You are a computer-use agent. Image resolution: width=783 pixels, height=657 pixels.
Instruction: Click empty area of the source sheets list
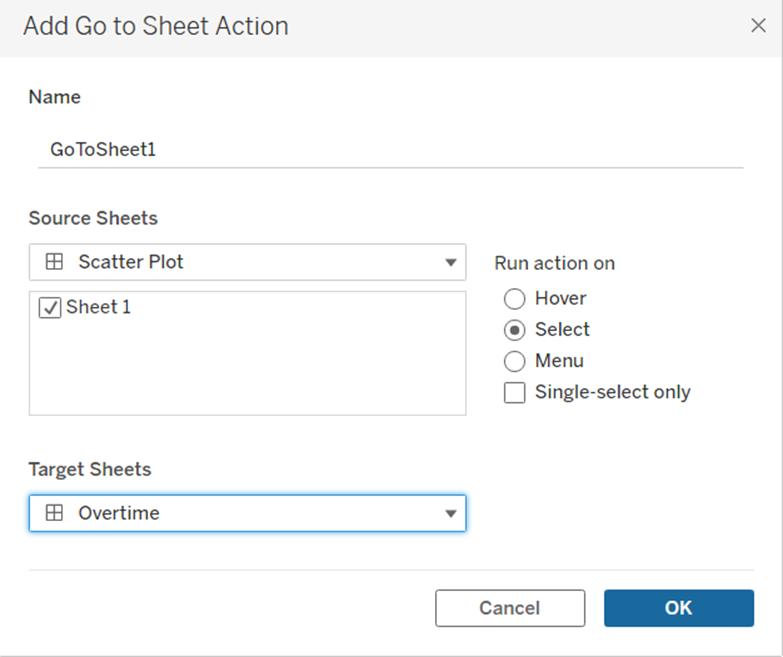(x=247, y=370)
